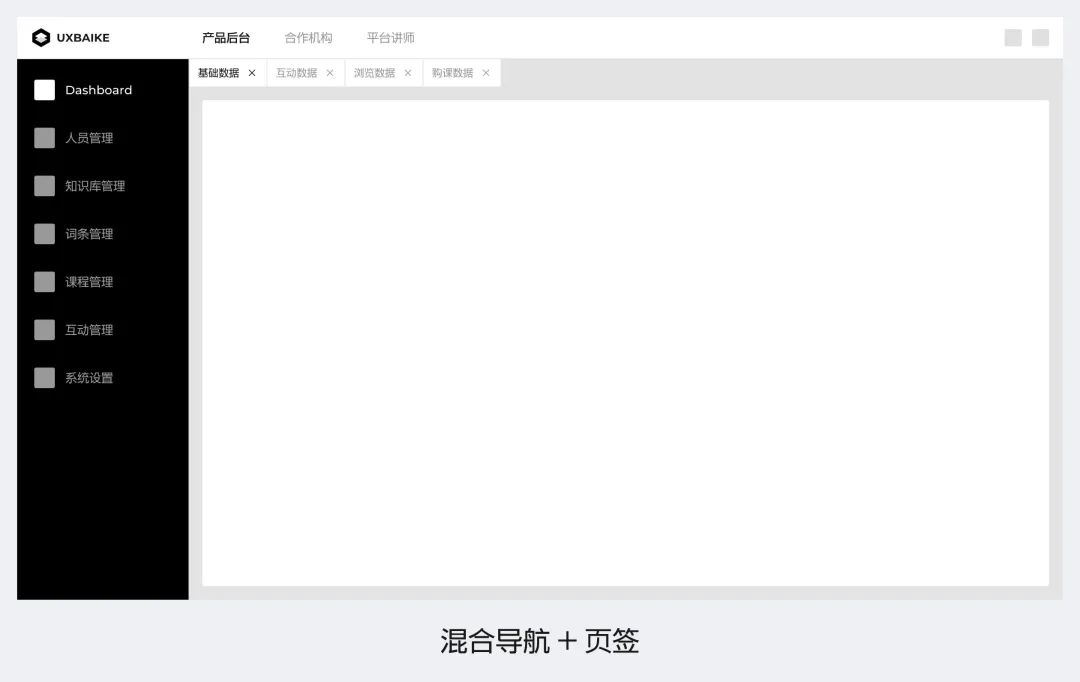Click the 系统设置 sidebar icon

[44, 378]
